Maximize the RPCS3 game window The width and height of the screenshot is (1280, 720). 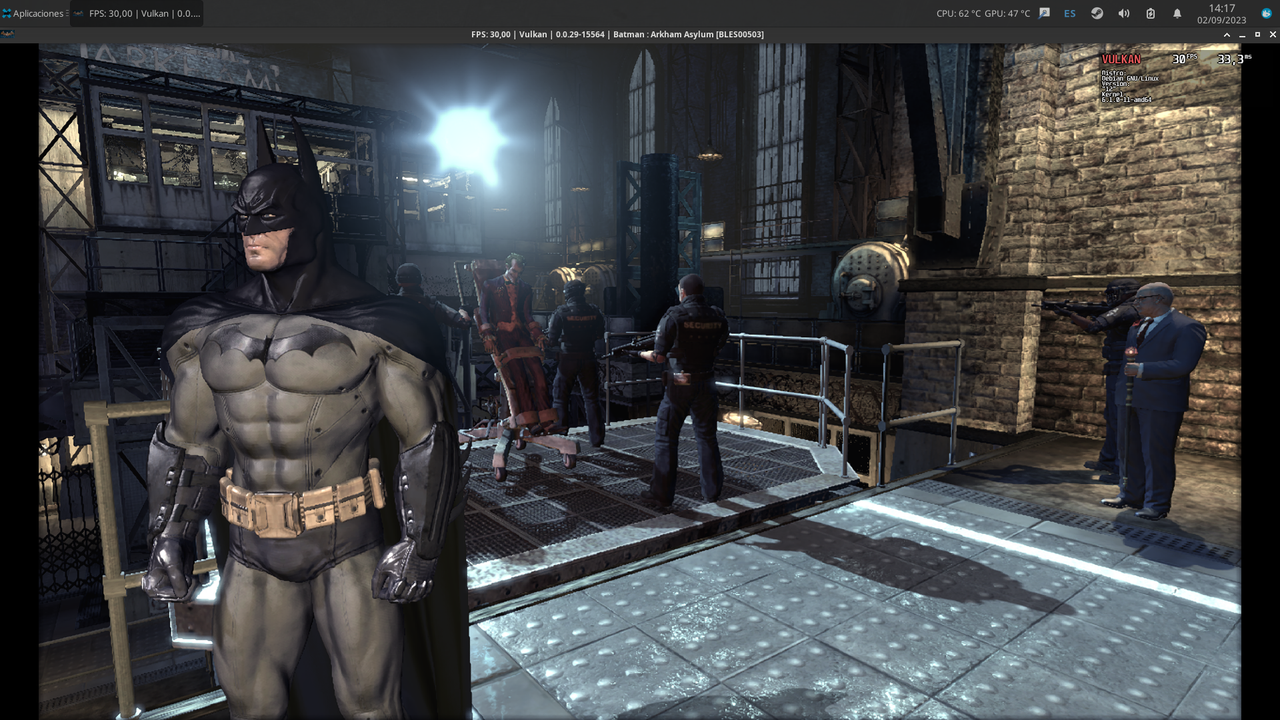click(x=1257, y=34)
